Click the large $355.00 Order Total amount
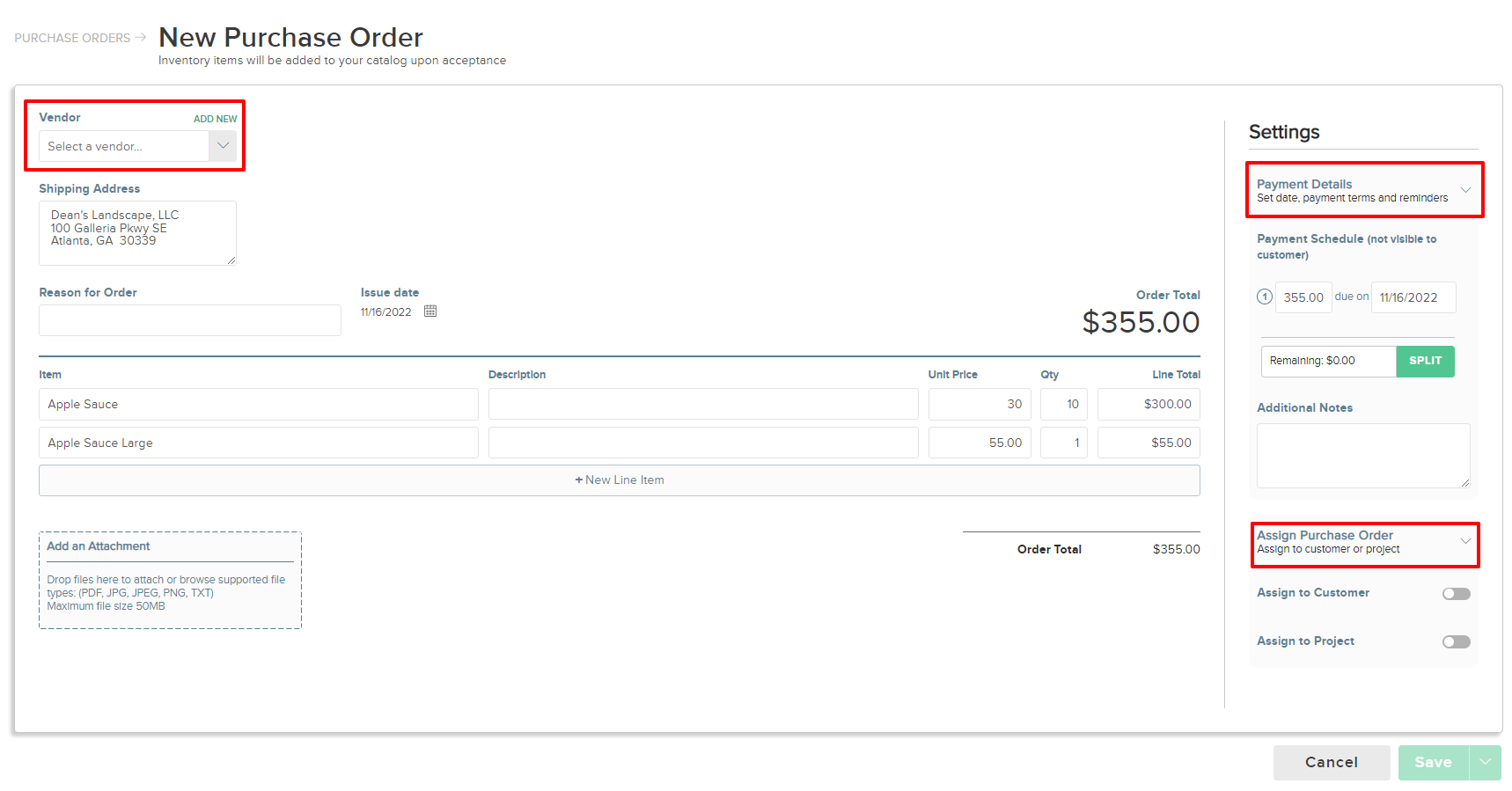The width and height of the screenshot is (1512, 791). pos(1141,322)
